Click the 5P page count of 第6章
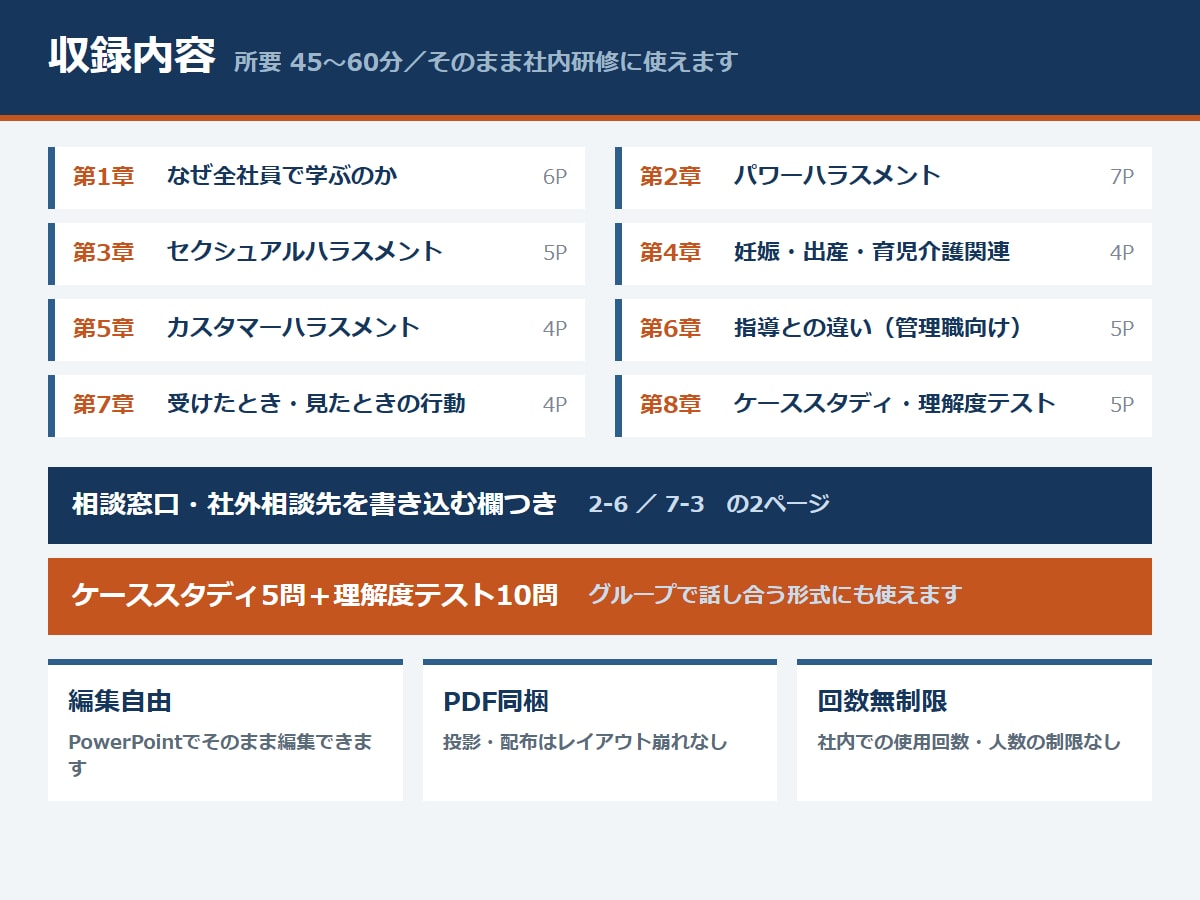 click(1122, 329)
